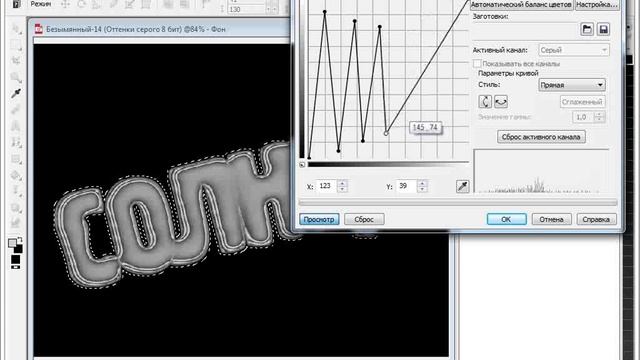
Task: Open a curve preset with the folder icon
Action: (587, 29)
